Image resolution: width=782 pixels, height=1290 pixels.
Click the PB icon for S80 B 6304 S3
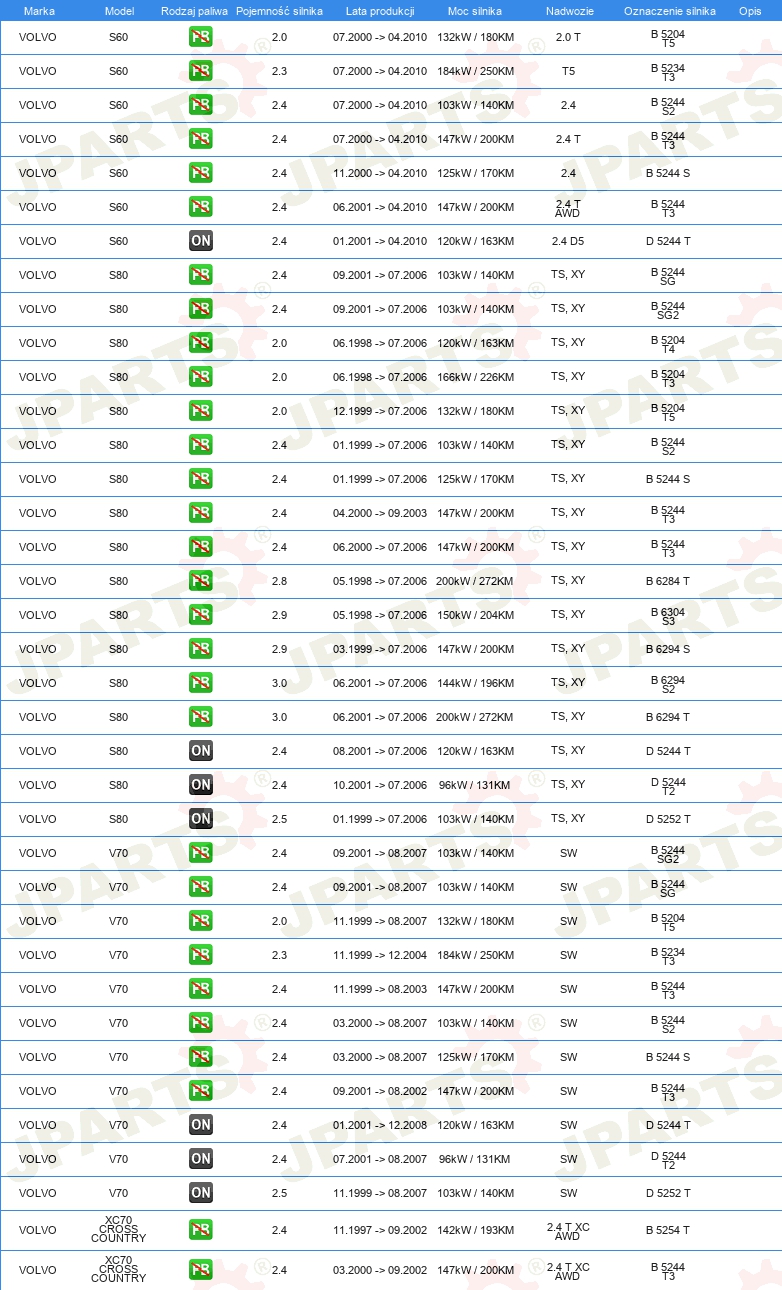tap(200, 616)
